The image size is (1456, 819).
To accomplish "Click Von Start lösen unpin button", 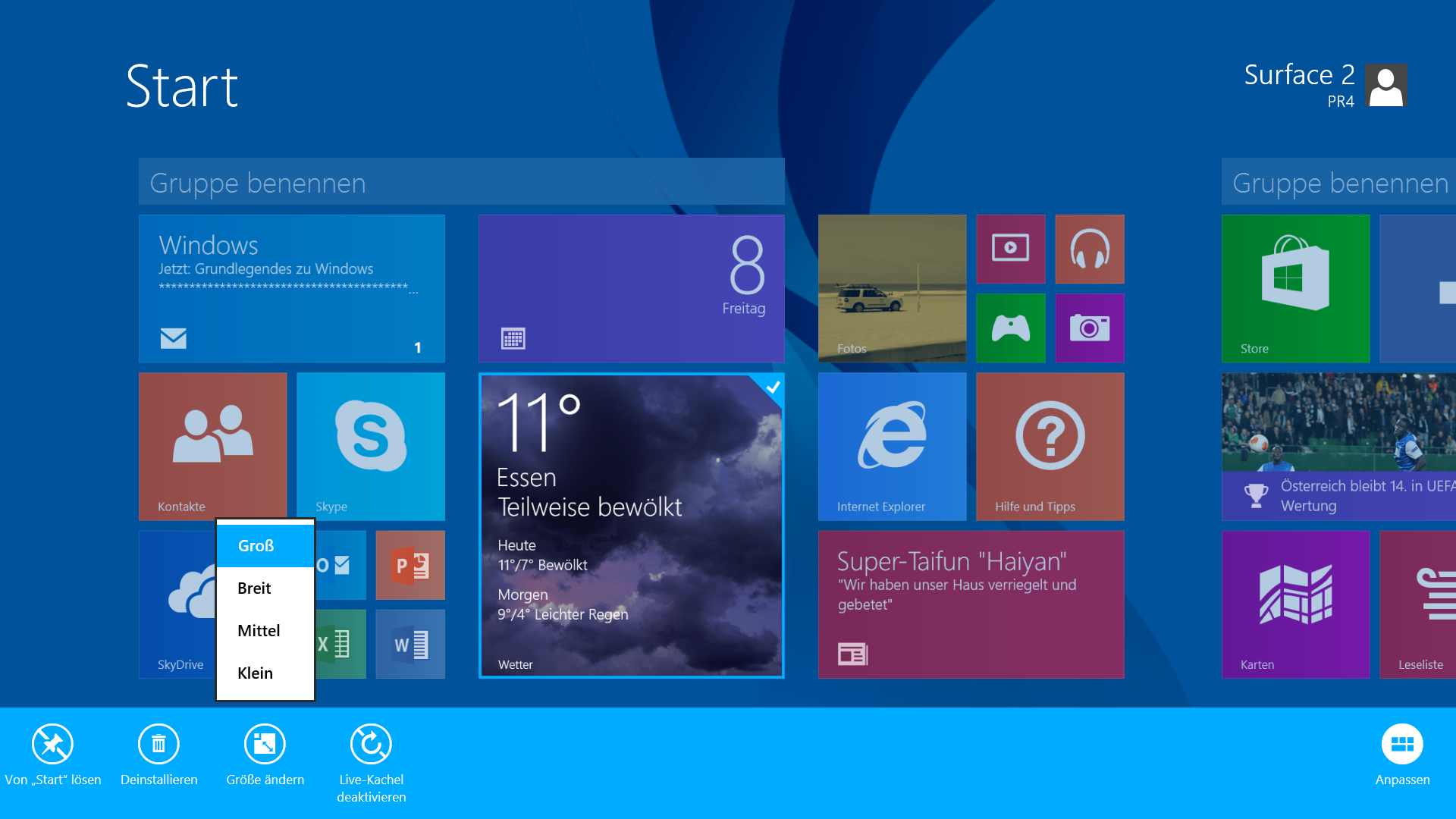I will coord(52,745).
